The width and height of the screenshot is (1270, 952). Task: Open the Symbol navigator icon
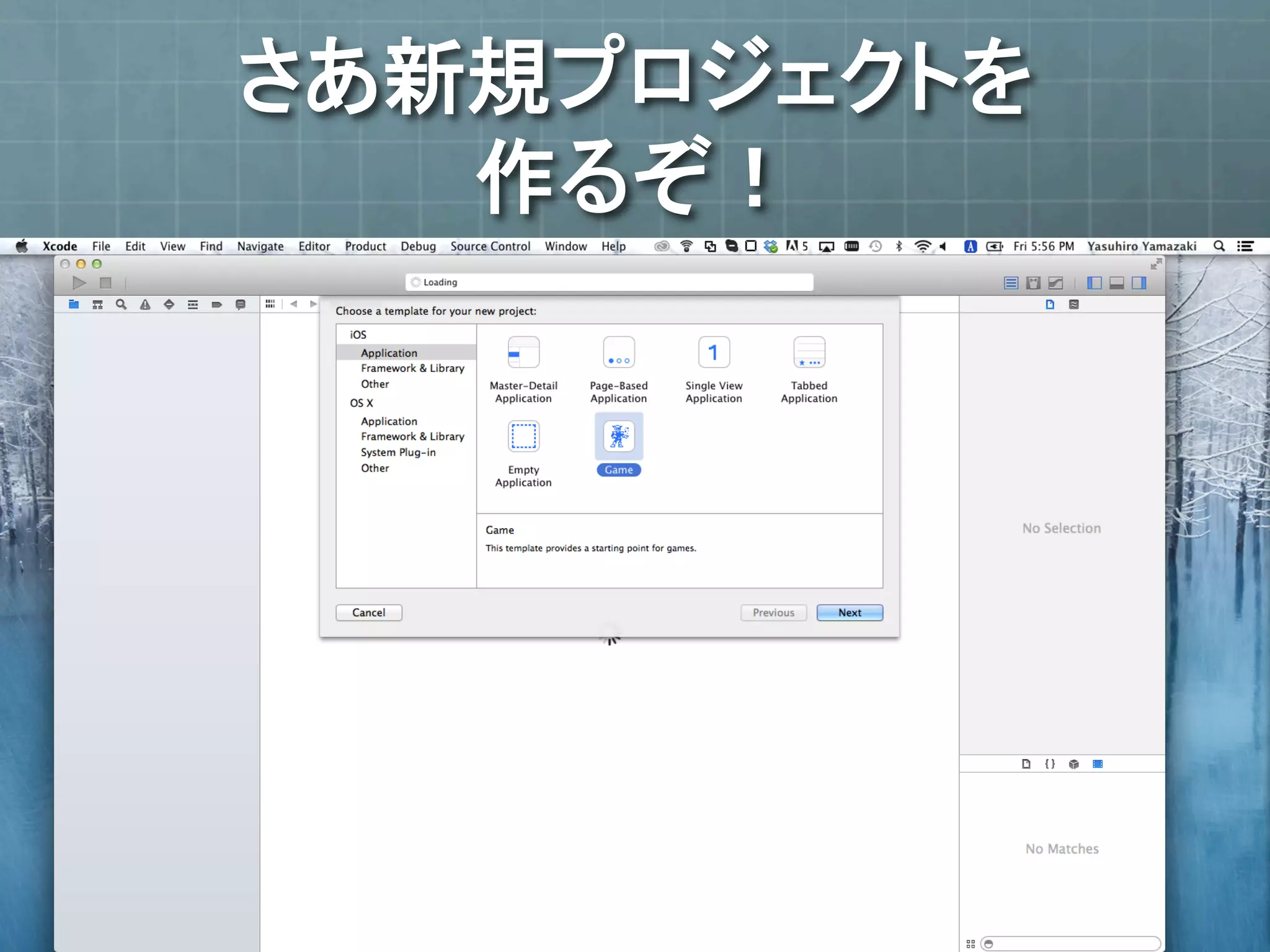point(97,304)
